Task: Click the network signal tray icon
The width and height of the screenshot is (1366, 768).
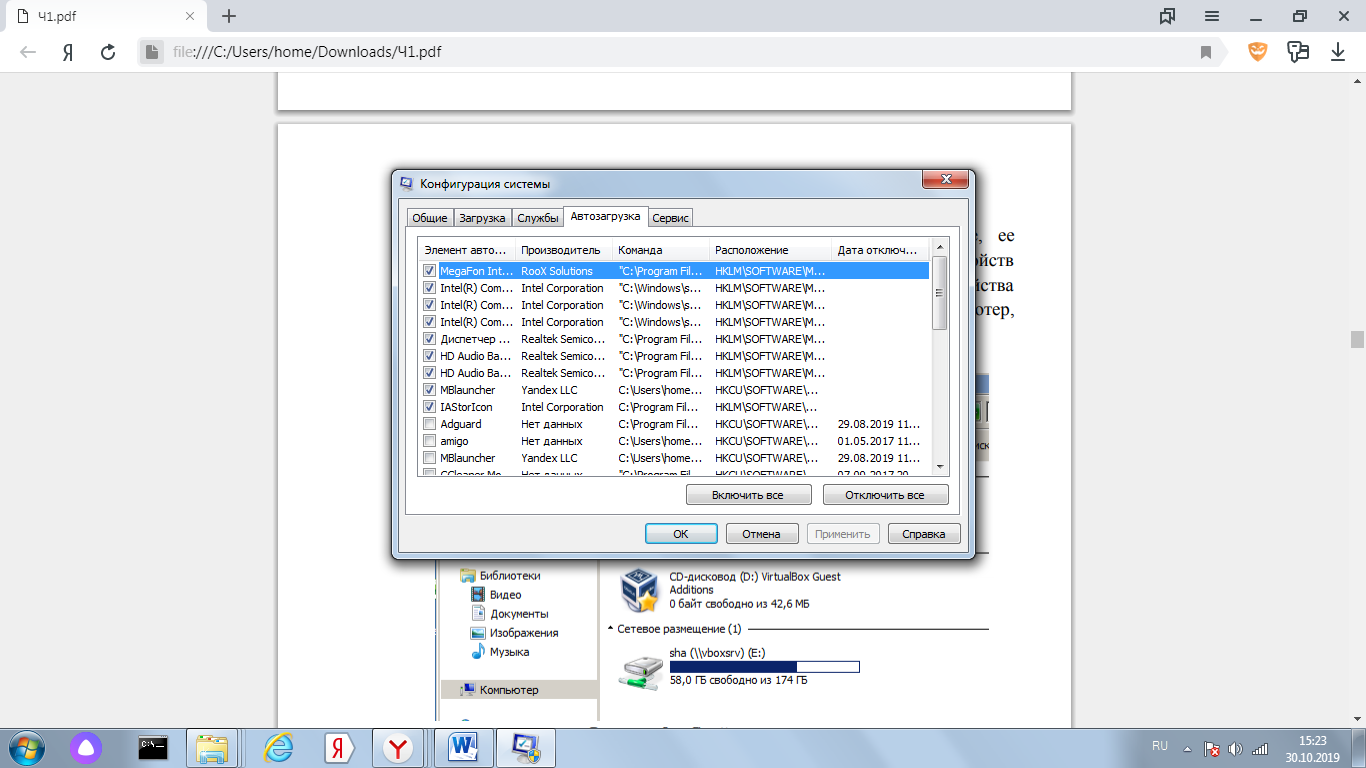Action: [x=1260, y=748]
